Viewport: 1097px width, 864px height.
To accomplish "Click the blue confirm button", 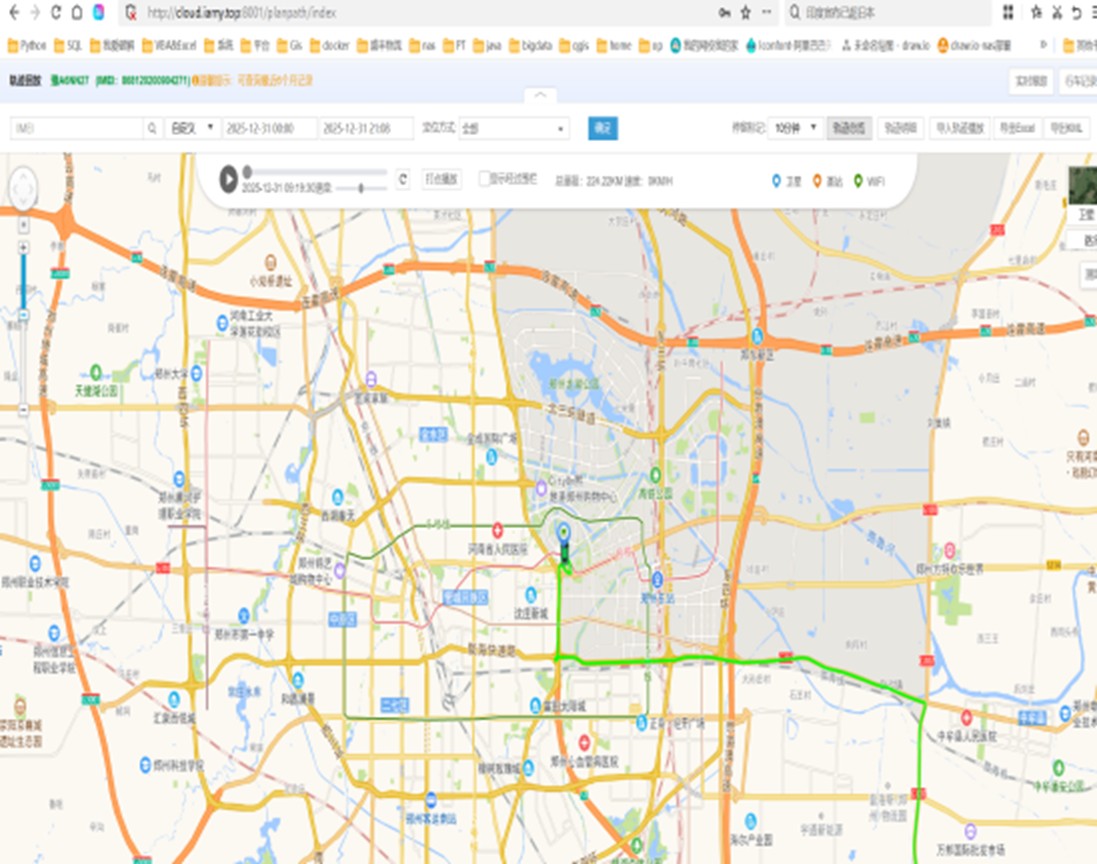I will [602, 128].
